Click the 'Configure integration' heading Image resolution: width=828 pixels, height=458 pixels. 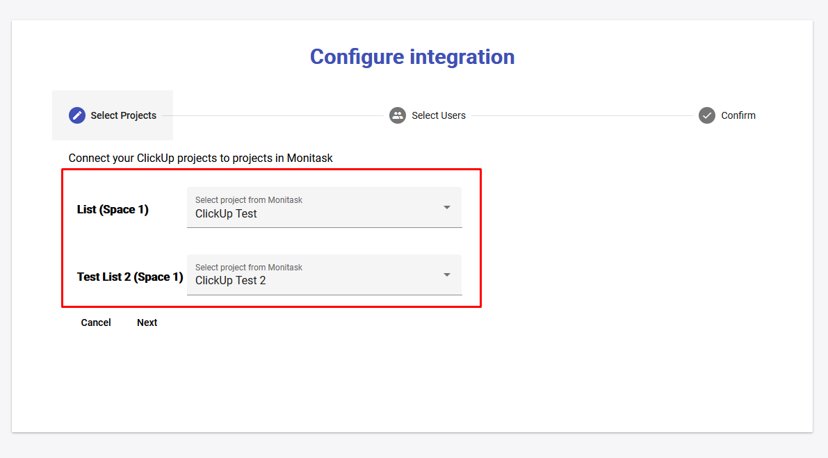click(x=412, y=56)
